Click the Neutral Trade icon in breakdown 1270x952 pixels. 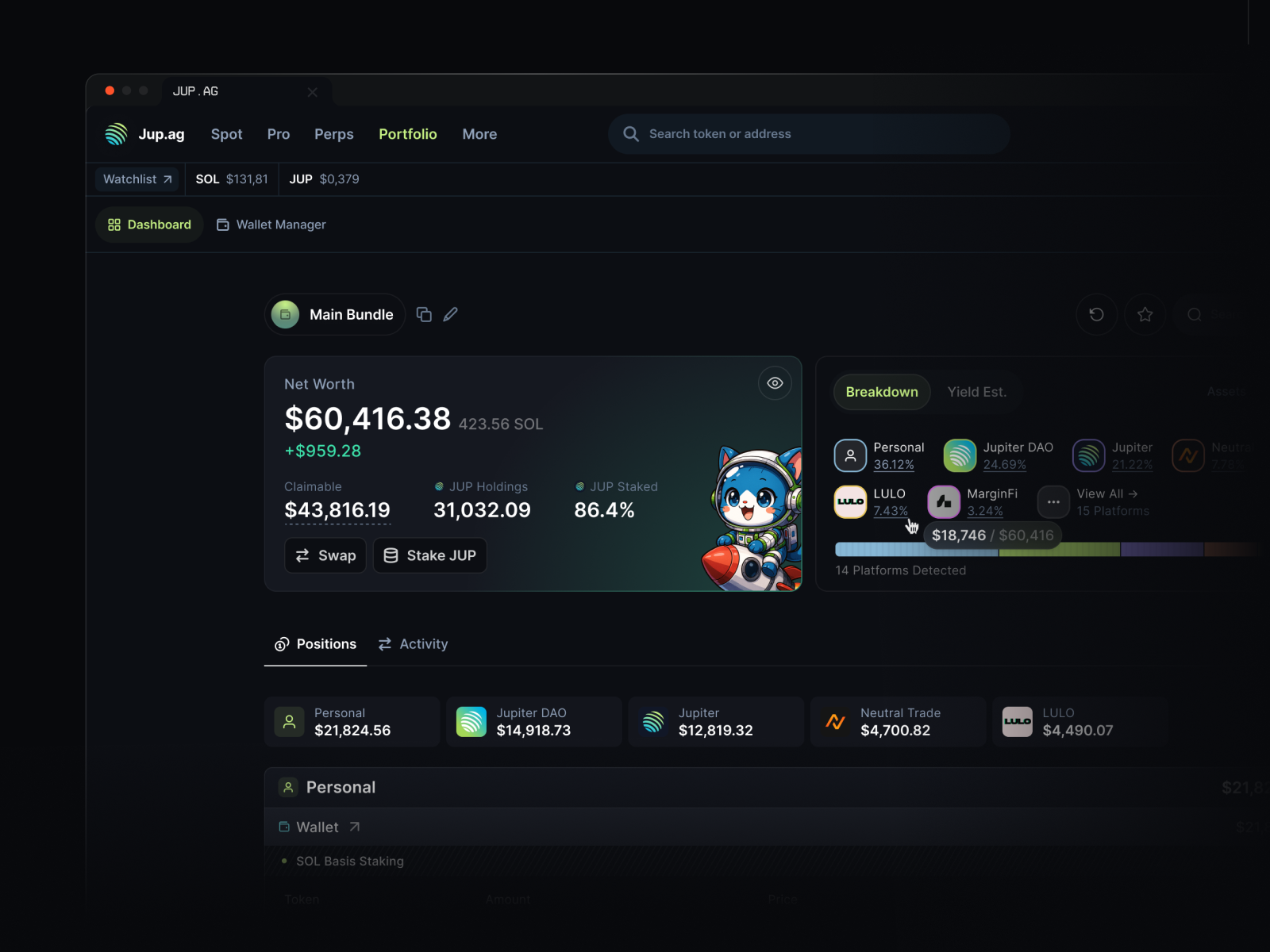[1188, 455]
